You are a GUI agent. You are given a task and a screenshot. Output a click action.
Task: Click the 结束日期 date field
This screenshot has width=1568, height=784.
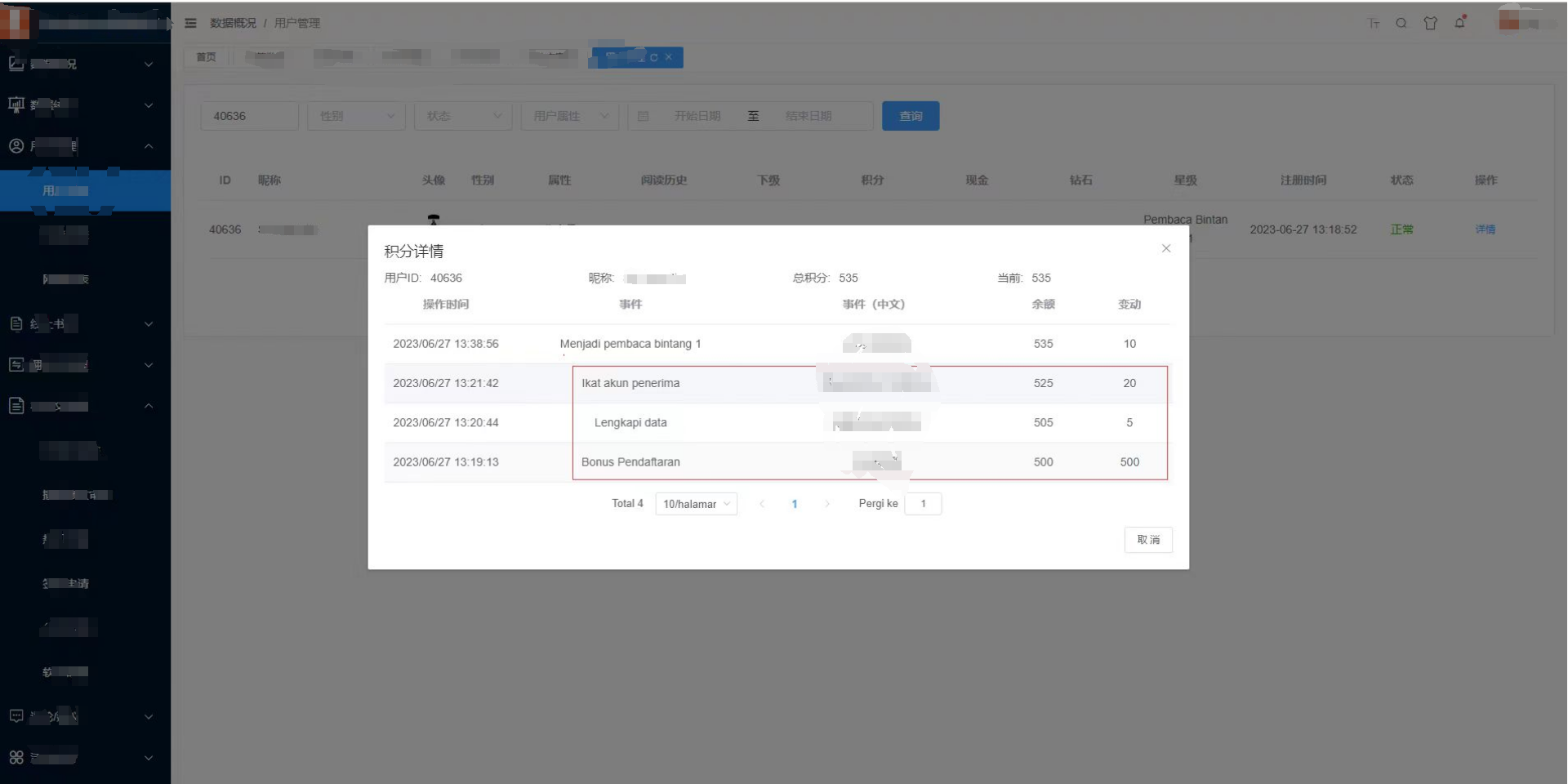(x=808, y=116)
